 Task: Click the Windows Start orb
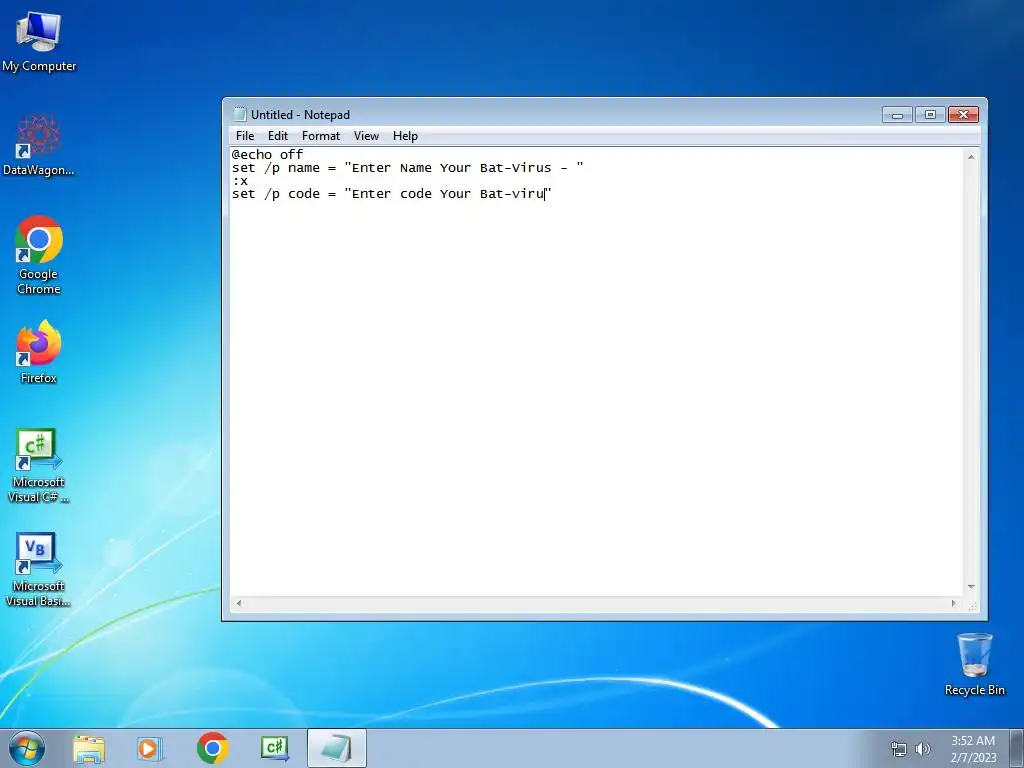click(x=27, y=748)
